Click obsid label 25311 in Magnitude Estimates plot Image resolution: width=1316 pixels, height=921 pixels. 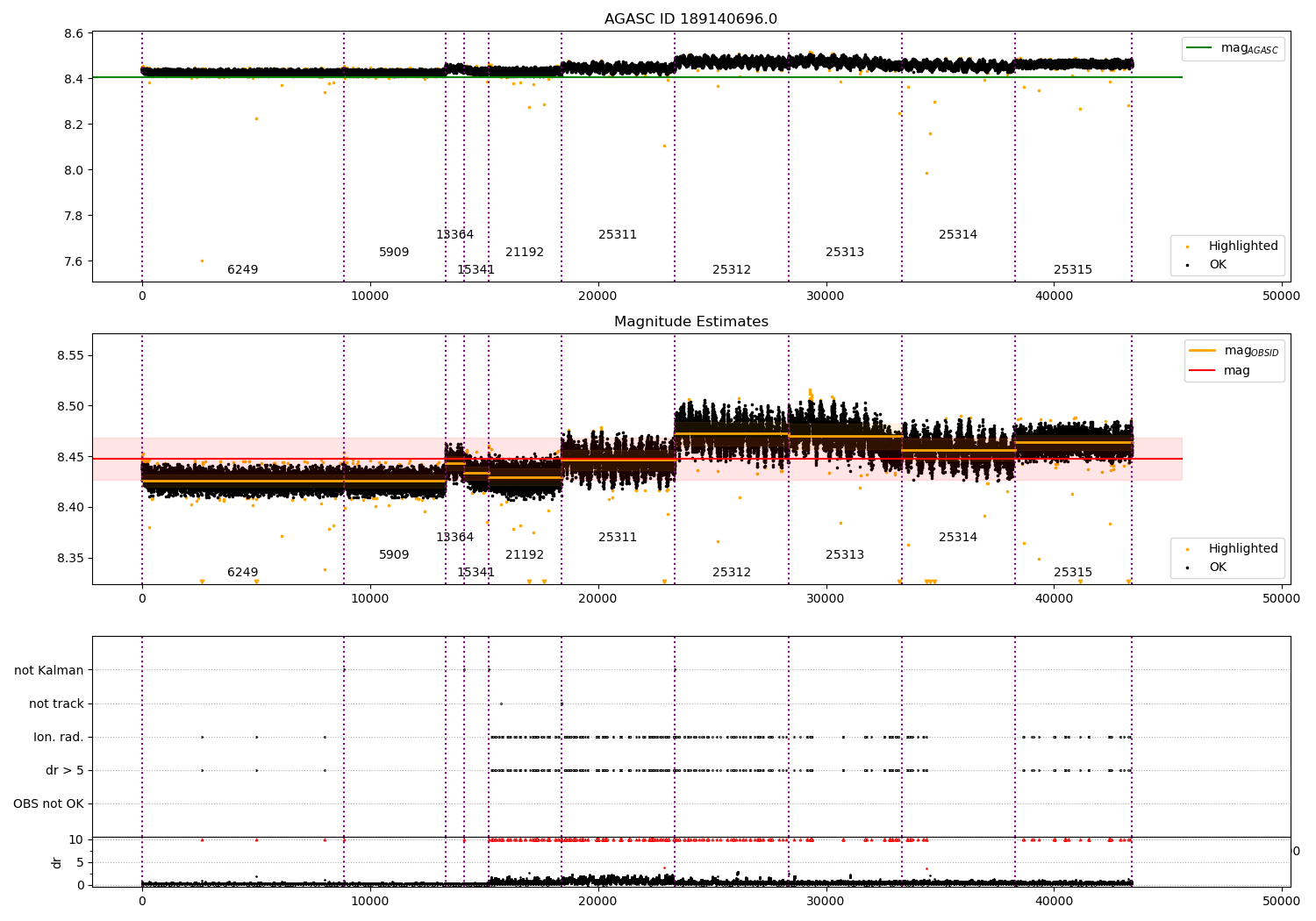[x=618, y=537]
